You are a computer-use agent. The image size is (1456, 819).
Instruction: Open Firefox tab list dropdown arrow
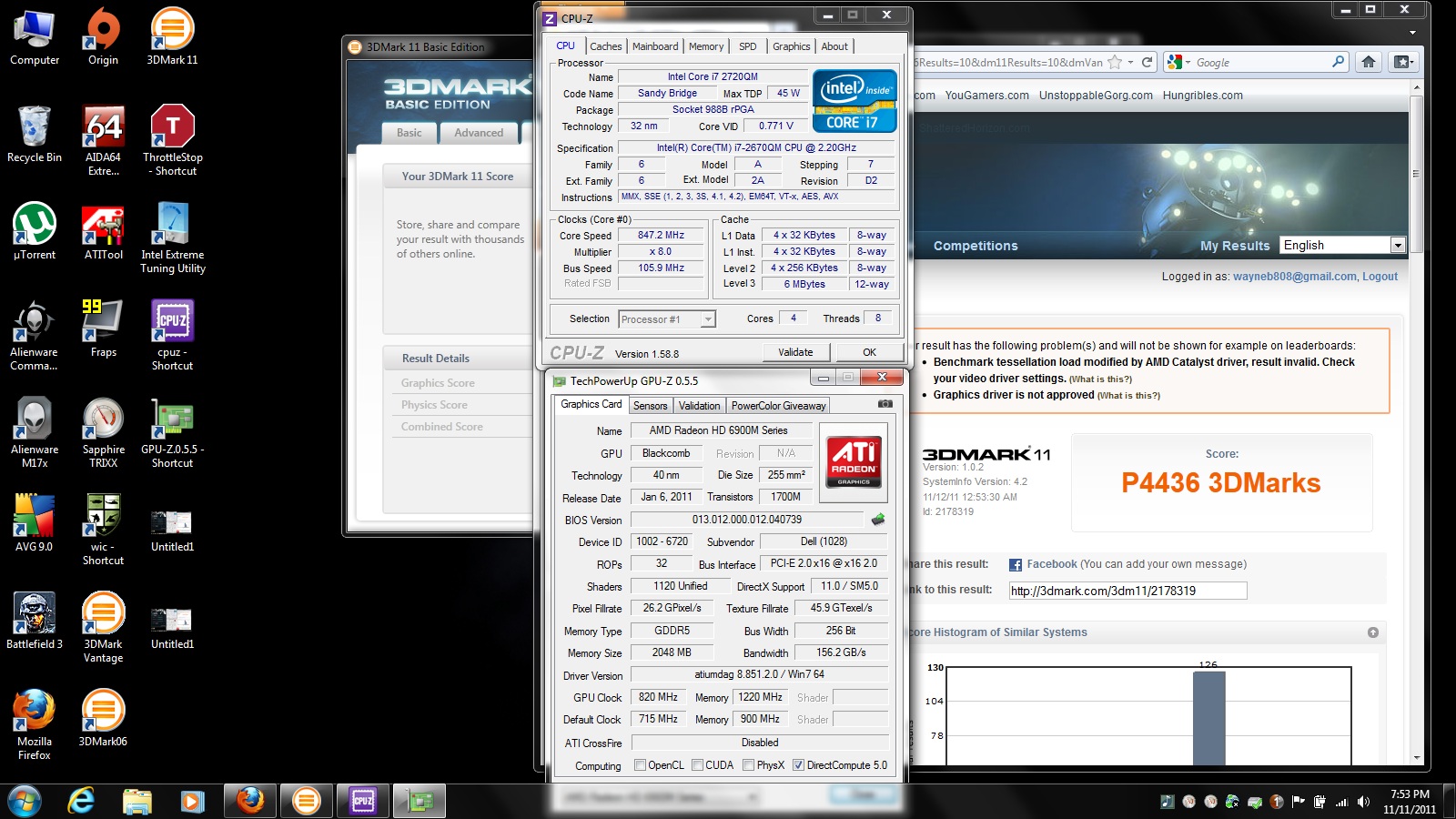click(x=1412, y=33)
